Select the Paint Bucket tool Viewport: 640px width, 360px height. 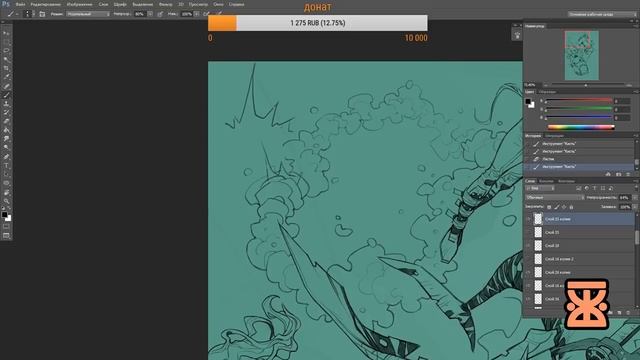pyautogui.click(x=6, y=130)
